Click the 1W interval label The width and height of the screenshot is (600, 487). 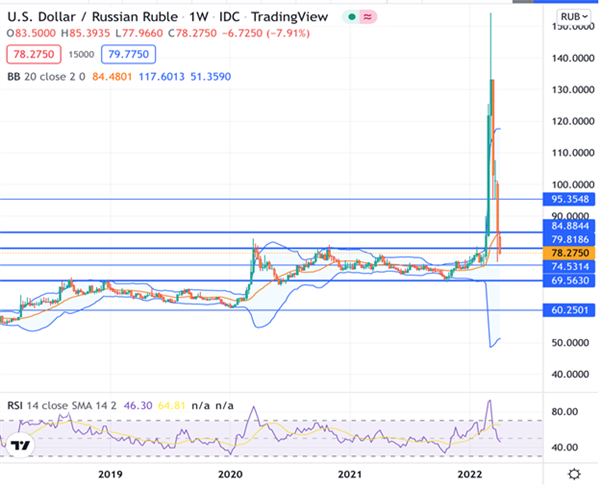pyautogui.click(x=199, y=17)
